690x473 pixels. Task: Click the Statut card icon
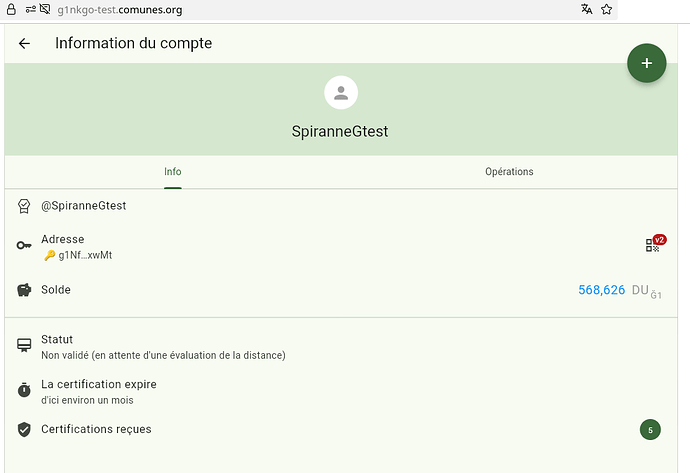click(24, 346)
